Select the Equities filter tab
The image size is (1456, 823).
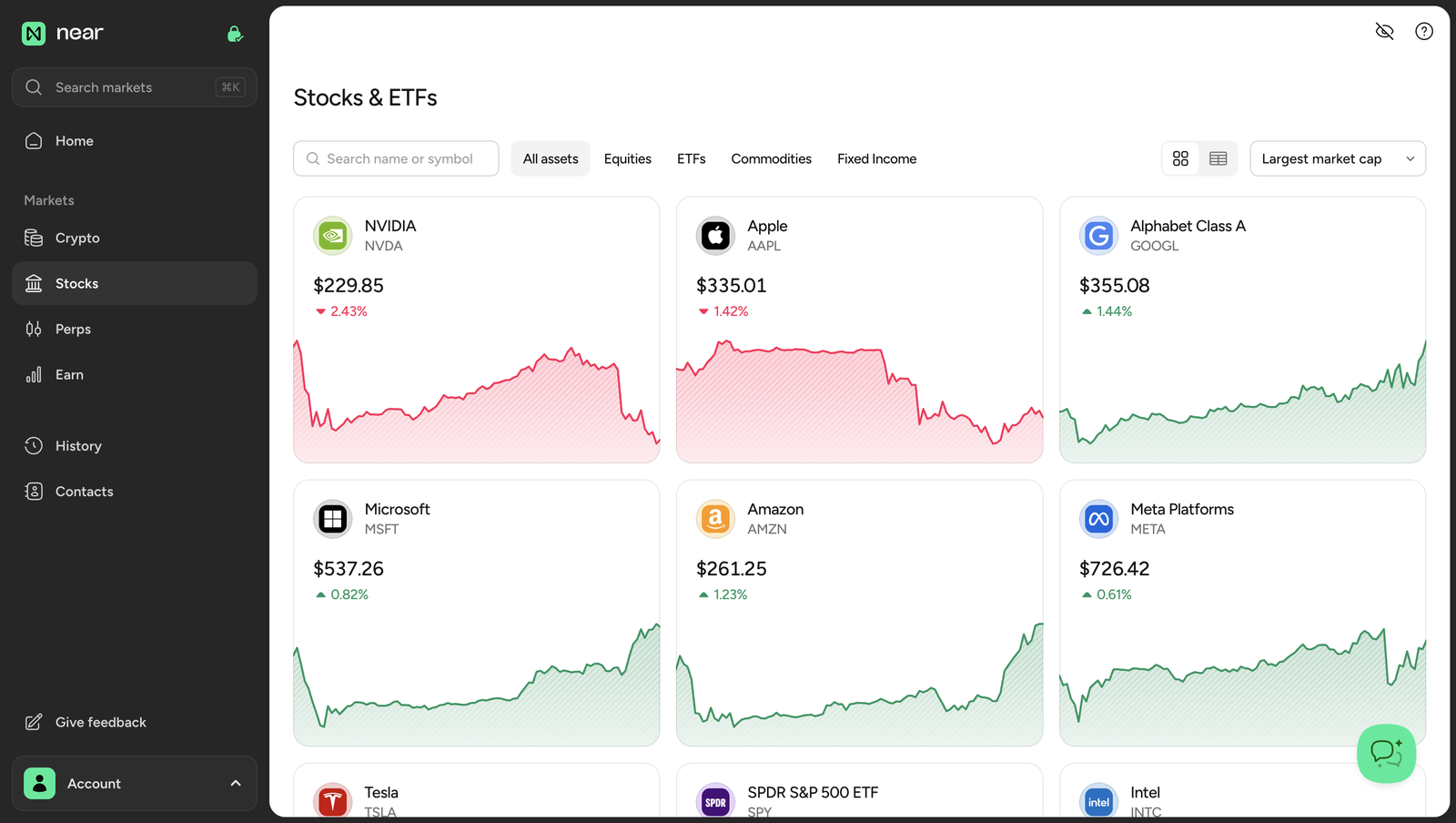click(628, 158)
